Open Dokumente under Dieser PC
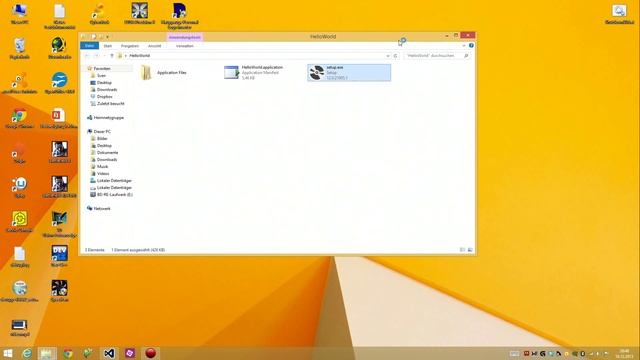 [x=107, y=152]
